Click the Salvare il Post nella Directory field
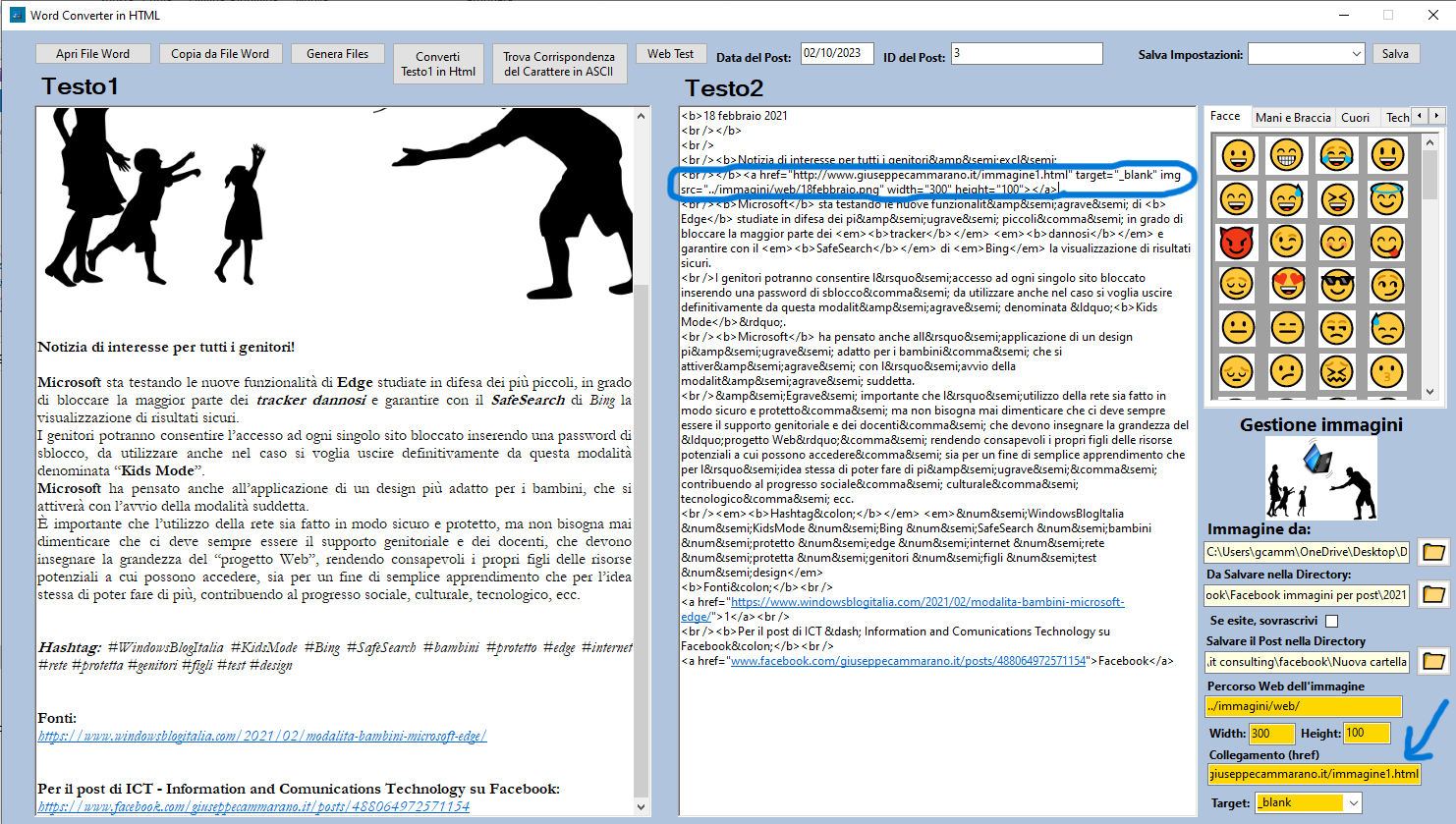 [x=1308, y=661]
